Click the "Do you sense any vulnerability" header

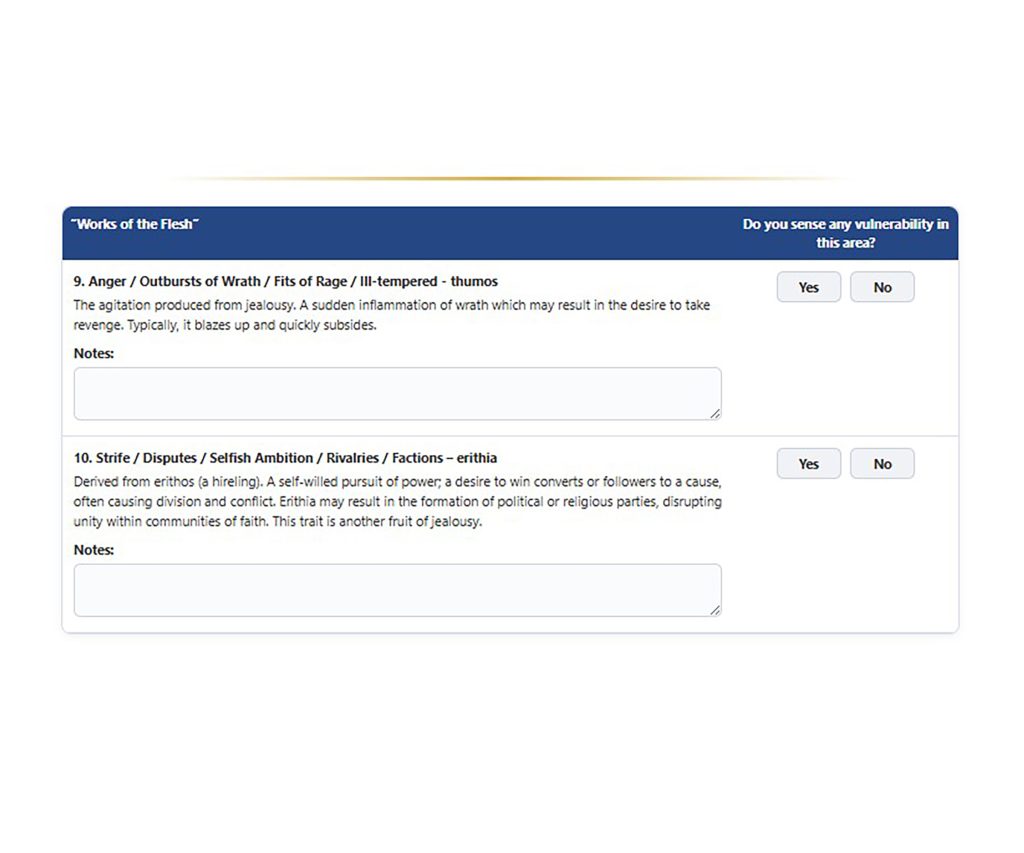(845, 233)
